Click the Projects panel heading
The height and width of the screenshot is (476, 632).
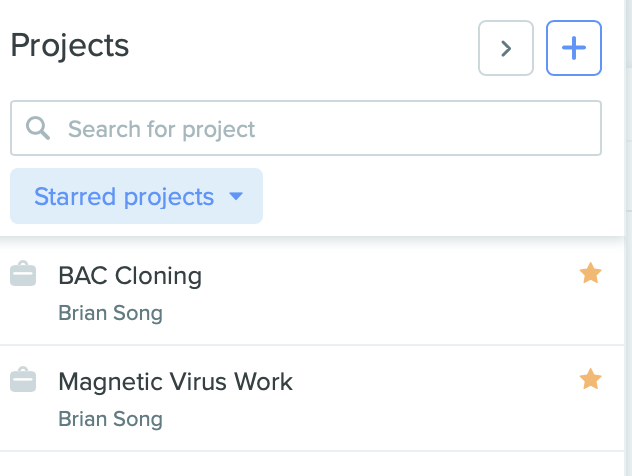point(70,46)
